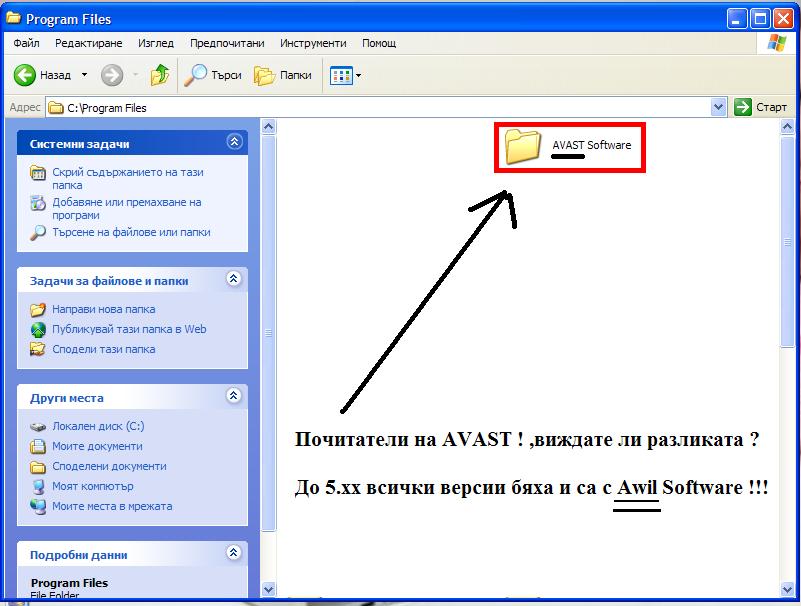Open the Назад history dropdown arrow
801x606 pixels.
84,75
